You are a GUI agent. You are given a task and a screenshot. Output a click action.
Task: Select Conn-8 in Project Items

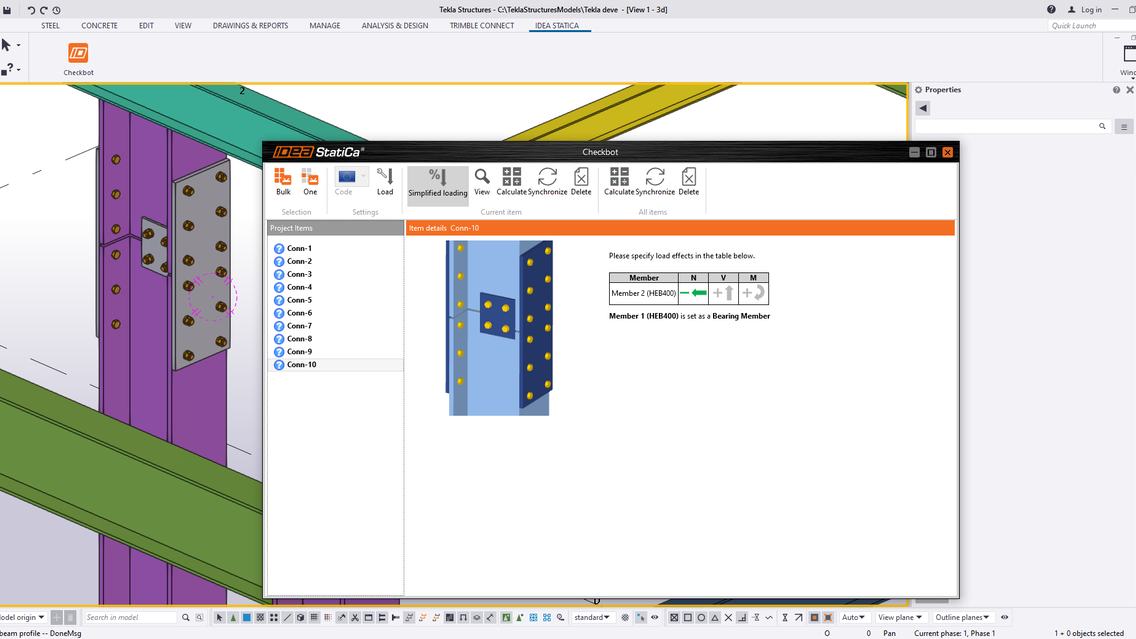click(299, 339)
